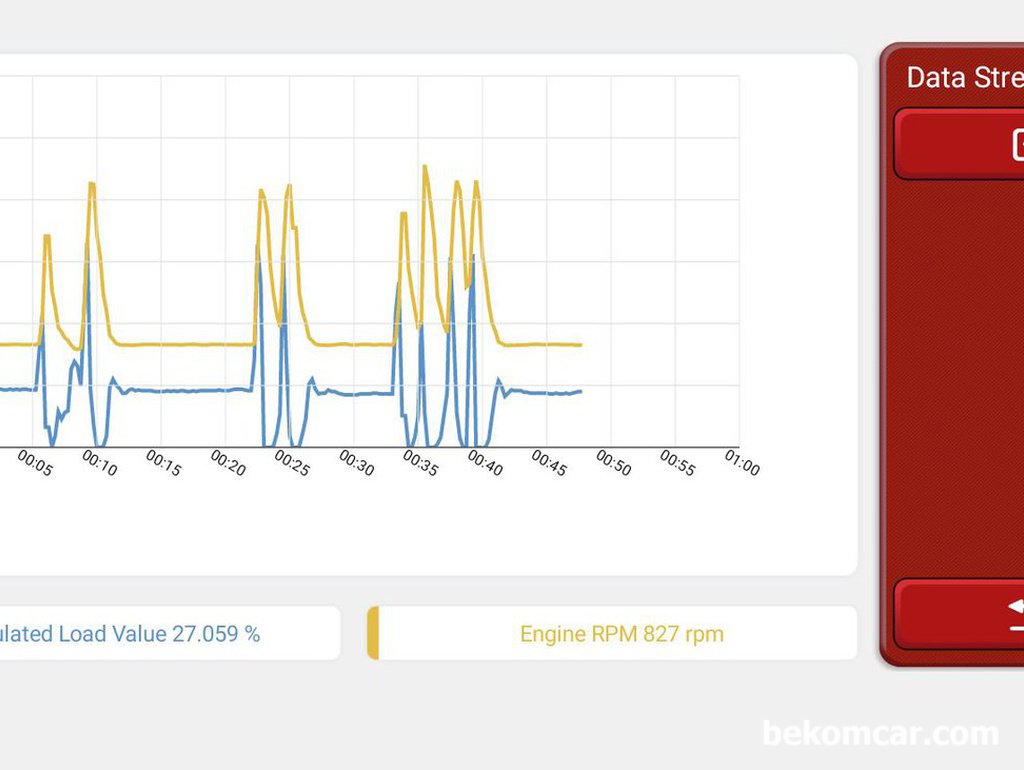Select the 00:25 time axis label
The height and width of the screenshot is (770, 1024).
[x=292, y=462]
